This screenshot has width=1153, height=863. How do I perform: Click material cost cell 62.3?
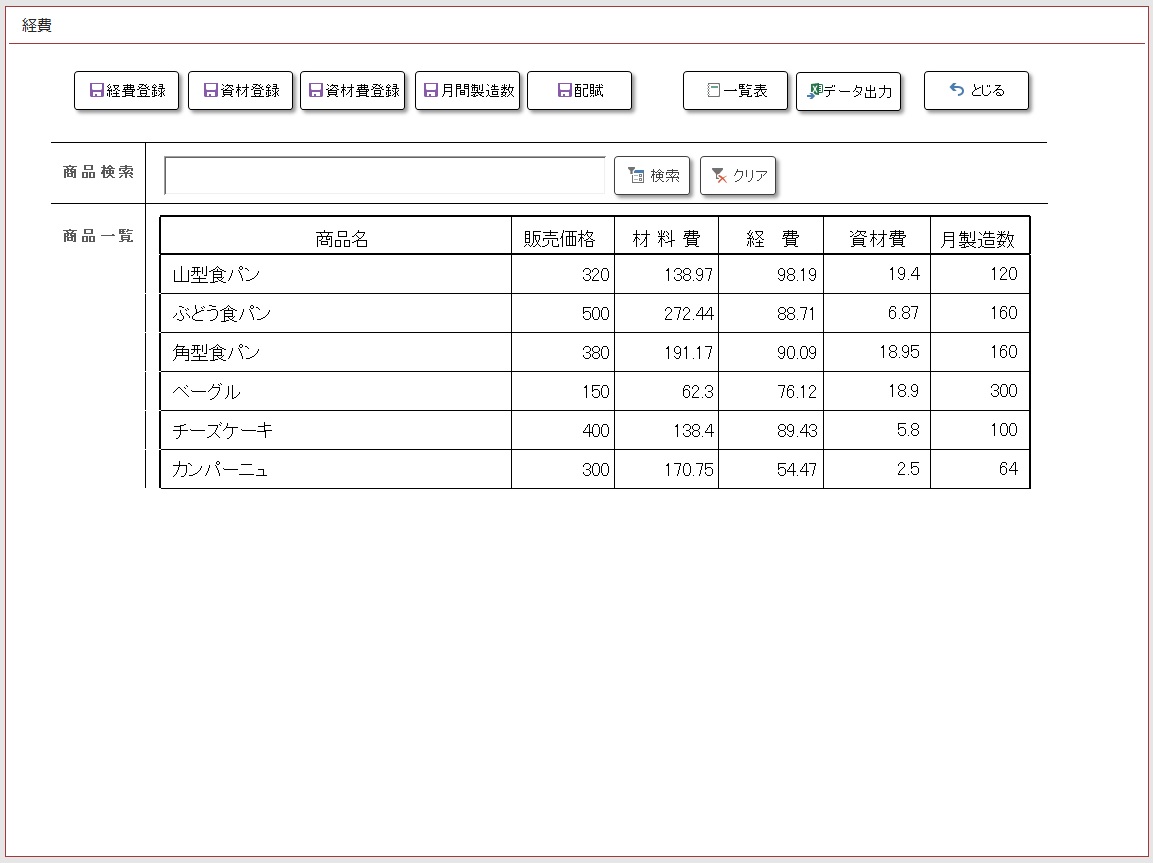coord(667,391)
